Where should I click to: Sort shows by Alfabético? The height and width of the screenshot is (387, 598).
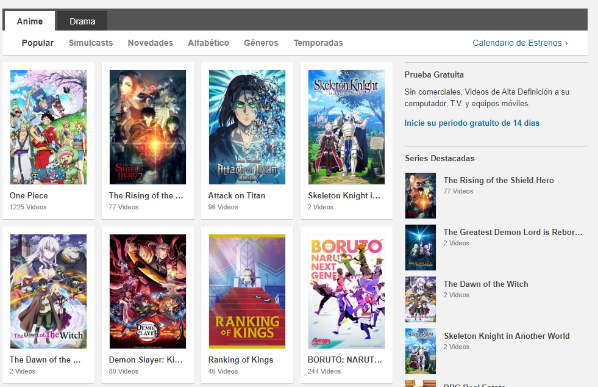tap(208, 43)
